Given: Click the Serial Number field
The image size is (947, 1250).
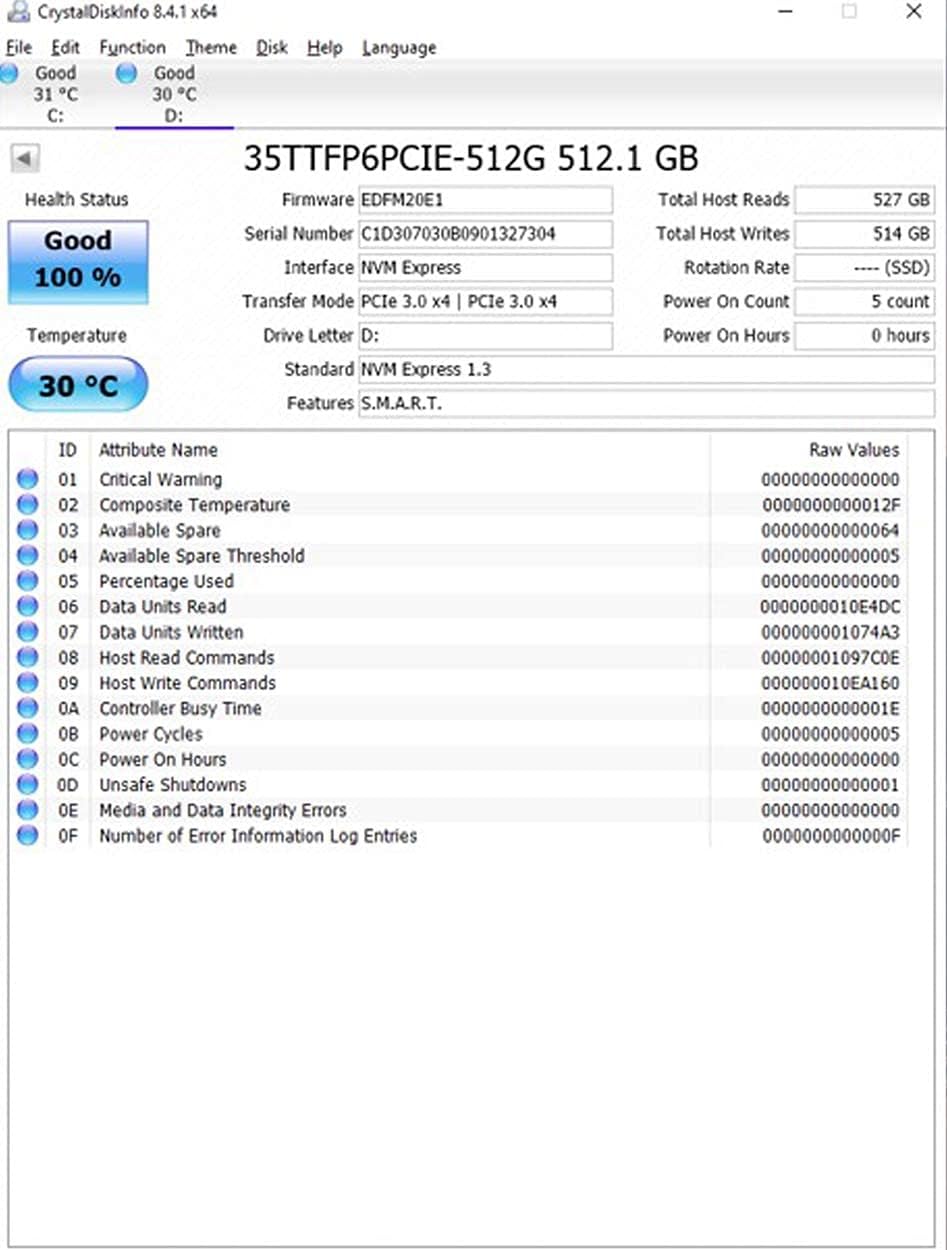Looking at the screenshot, I should (x=485, y=234).
